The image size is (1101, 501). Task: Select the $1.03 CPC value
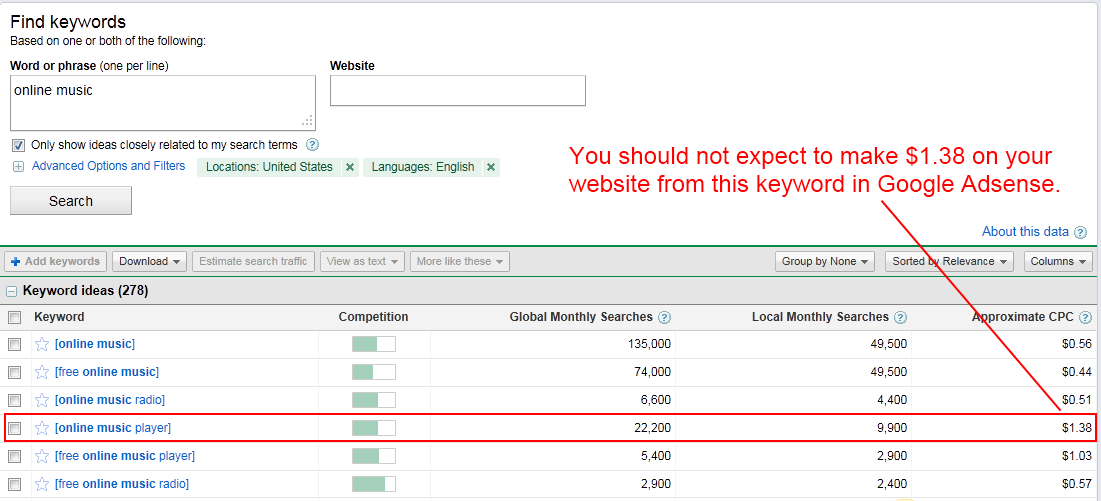[x=1078, y=456]
